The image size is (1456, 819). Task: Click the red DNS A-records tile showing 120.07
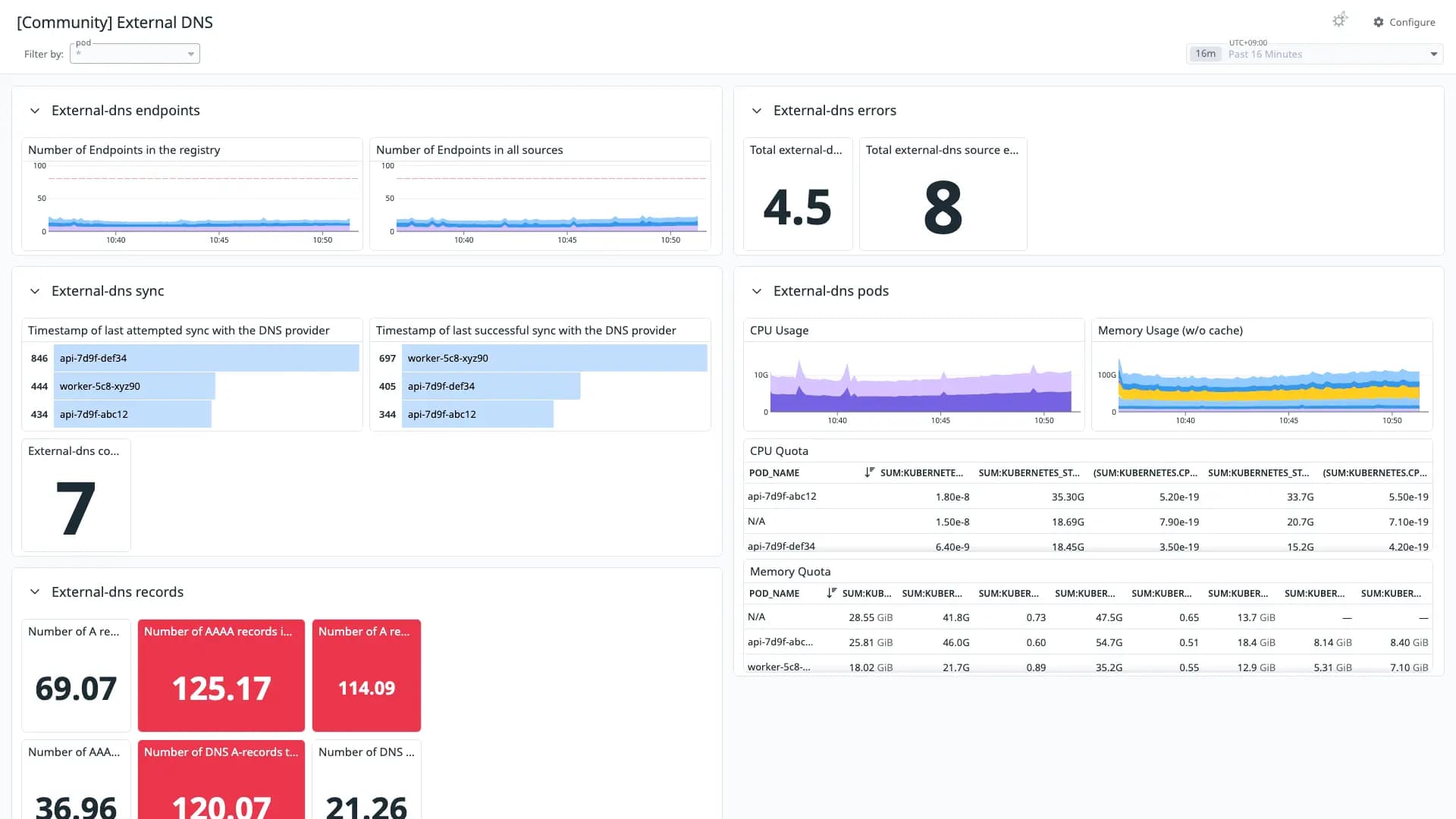coord(221,780)
